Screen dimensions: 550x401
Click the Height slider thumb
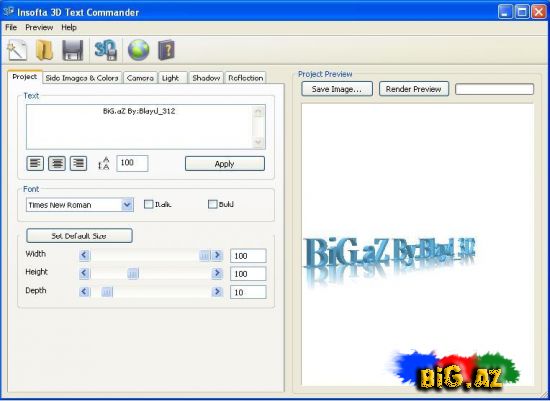[x=133, y=273]
